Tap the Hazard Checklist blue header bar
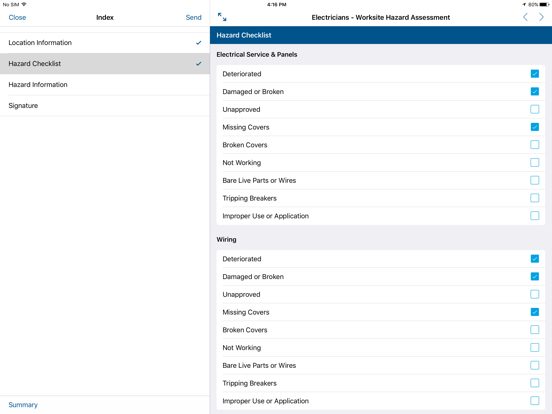 [x=381, y=35]
